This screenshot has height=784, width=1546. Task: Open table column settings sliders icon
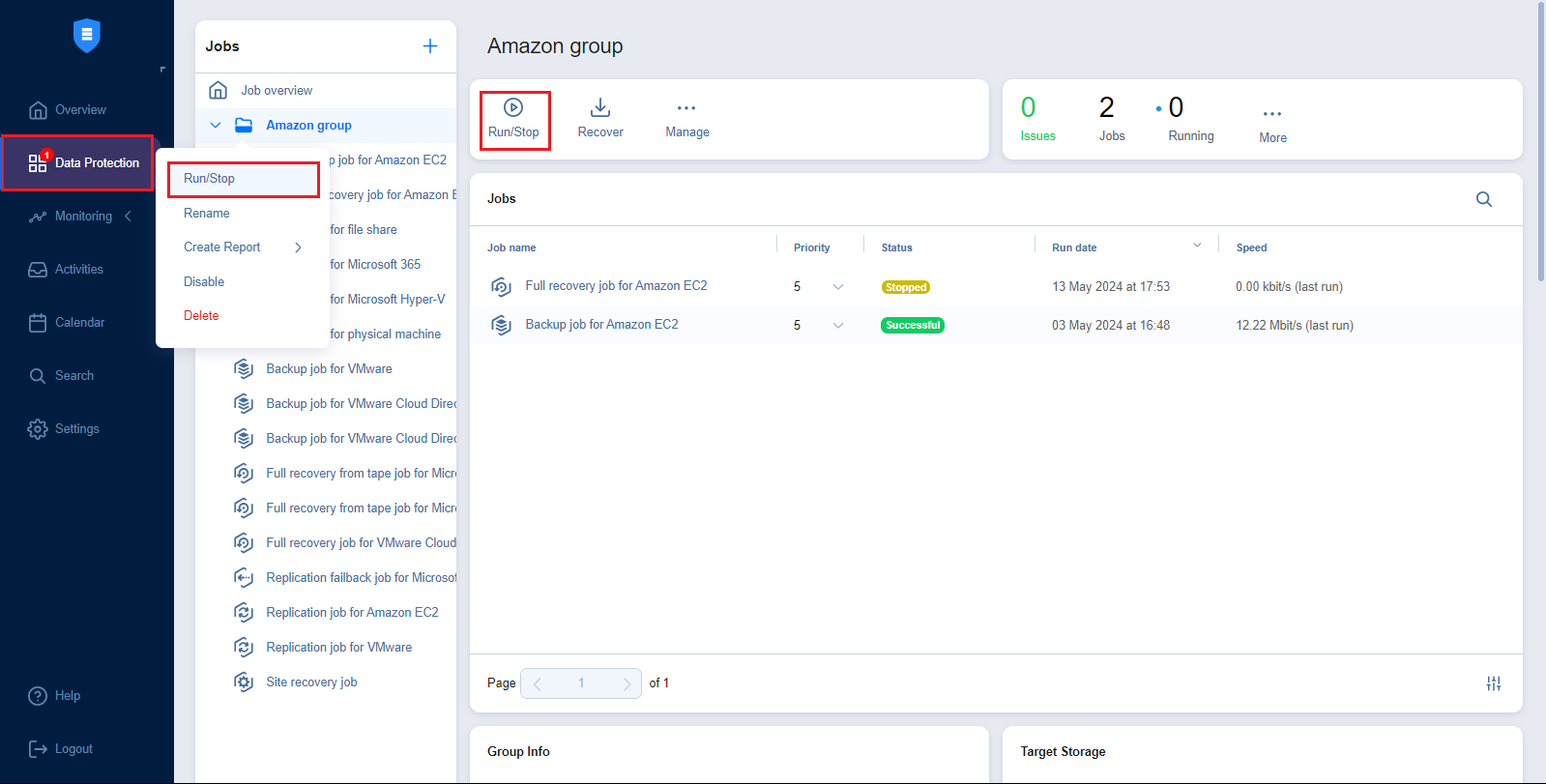(1493, 683)
